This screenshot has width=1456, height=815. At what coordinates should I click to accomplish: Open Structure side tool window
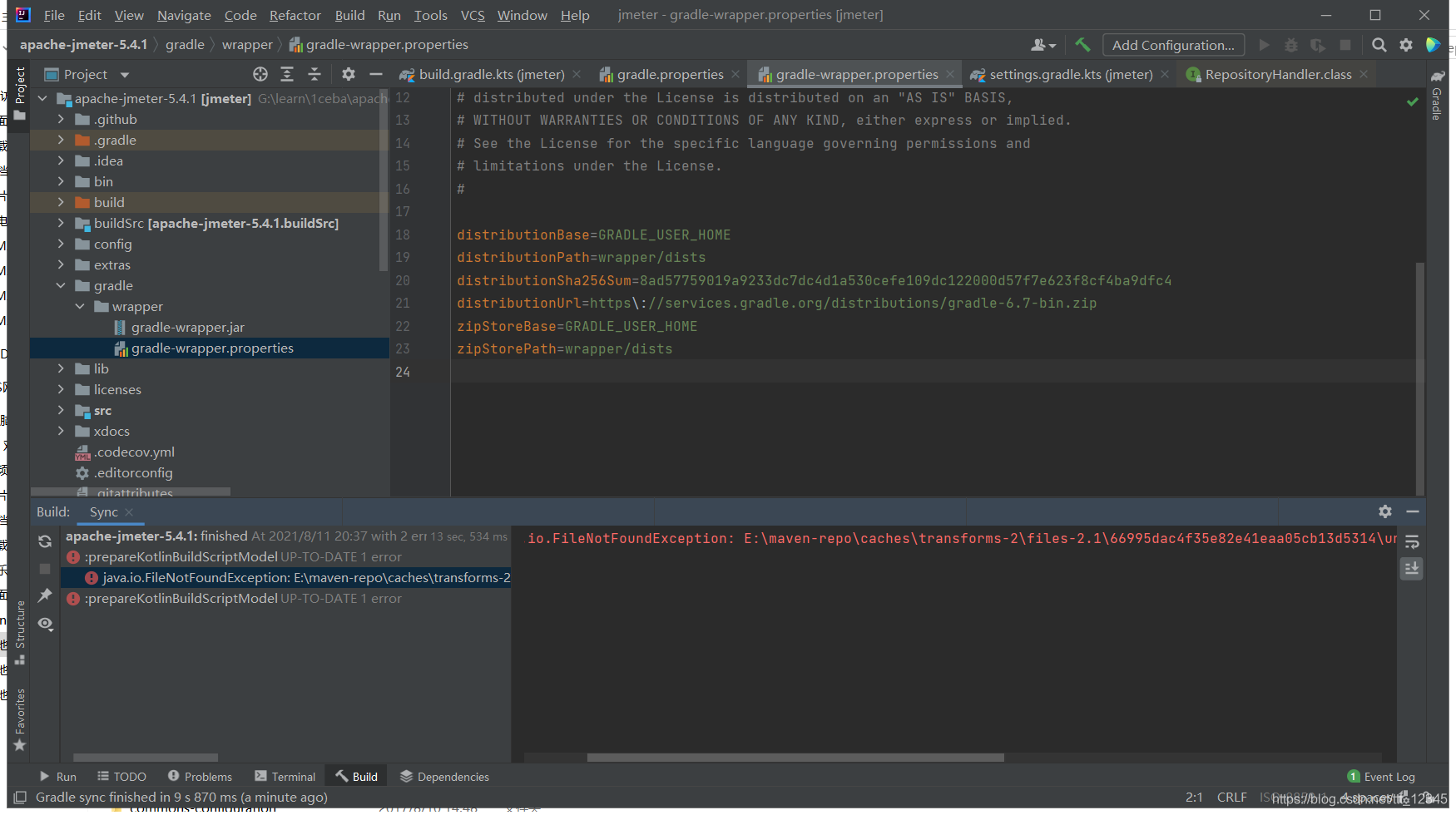[20, 632]
